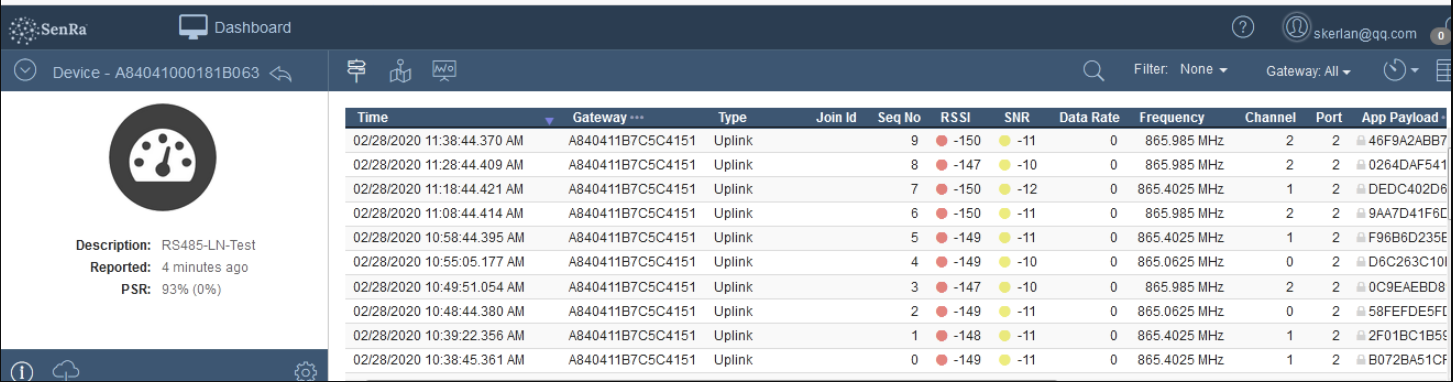Image resolution: width=1453 pixels, height=382 pixels.
Task: Open the info icon in bottom bar
Action: pos(23,372)
